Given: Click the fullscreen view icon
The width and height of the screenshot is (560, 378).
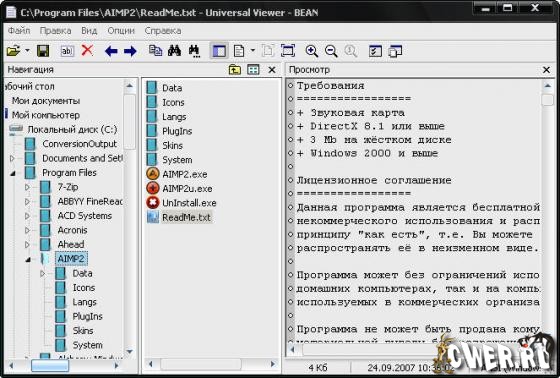Looking at the screenshot, I should tap(288, 51).
